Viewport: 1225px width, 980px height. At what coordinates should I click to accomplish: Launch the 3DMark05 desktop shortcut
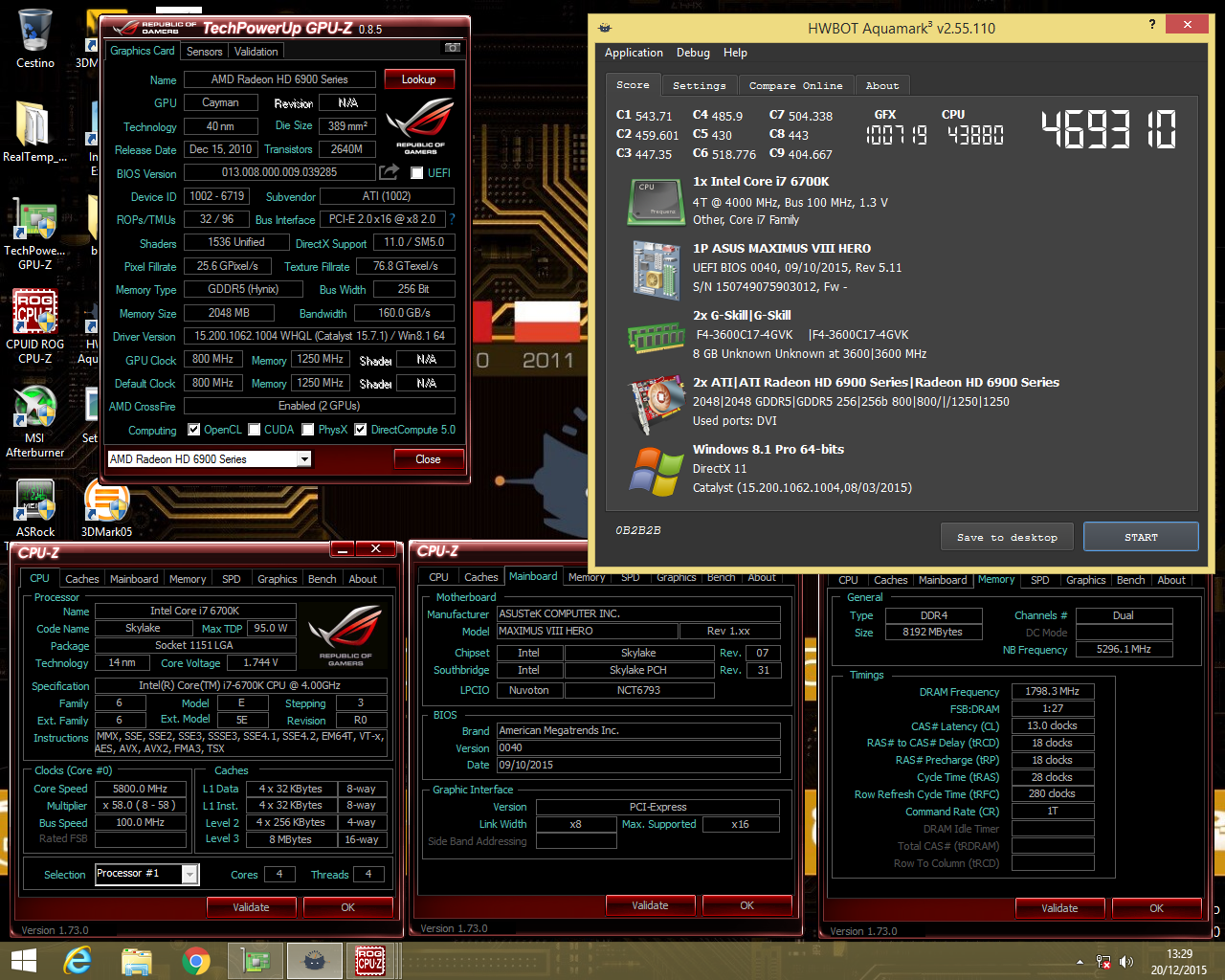click(106, 507)
